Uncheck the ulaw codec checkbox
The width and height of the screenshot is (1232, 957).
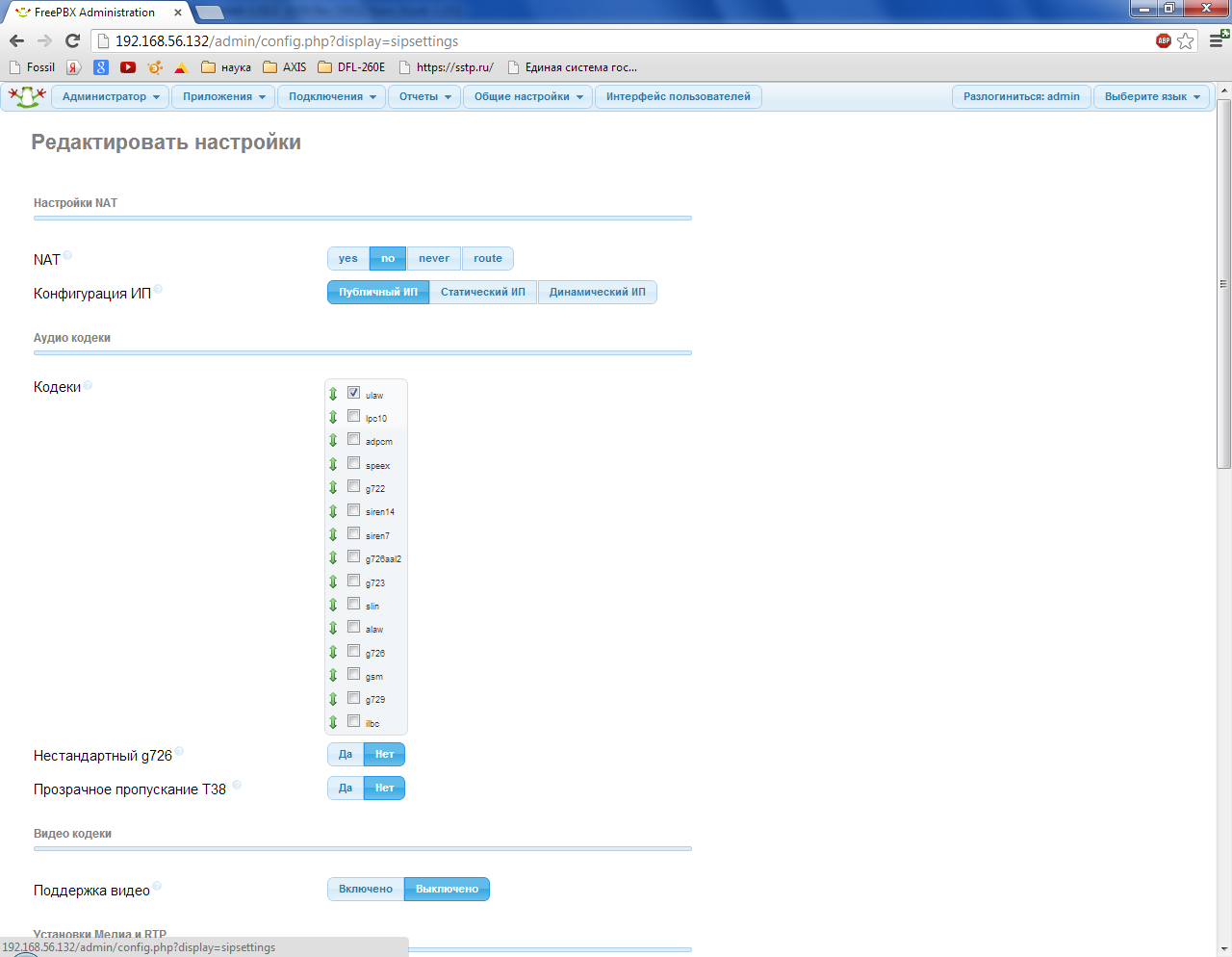point(353,393)
